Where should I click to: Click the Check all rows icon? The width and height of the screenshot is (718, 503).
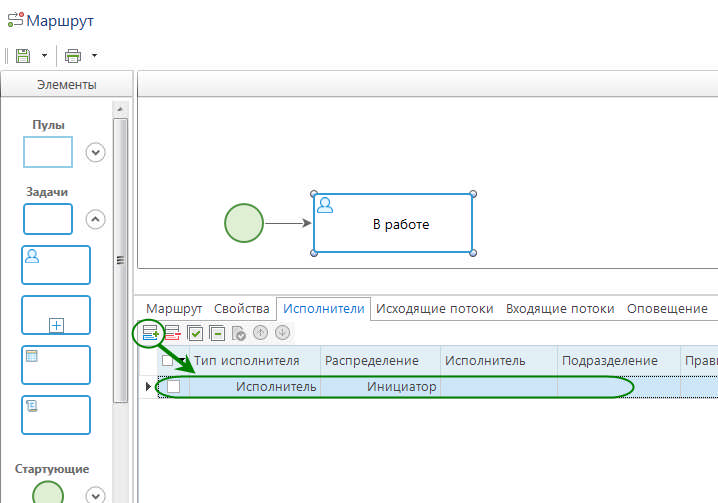(195, 333)
